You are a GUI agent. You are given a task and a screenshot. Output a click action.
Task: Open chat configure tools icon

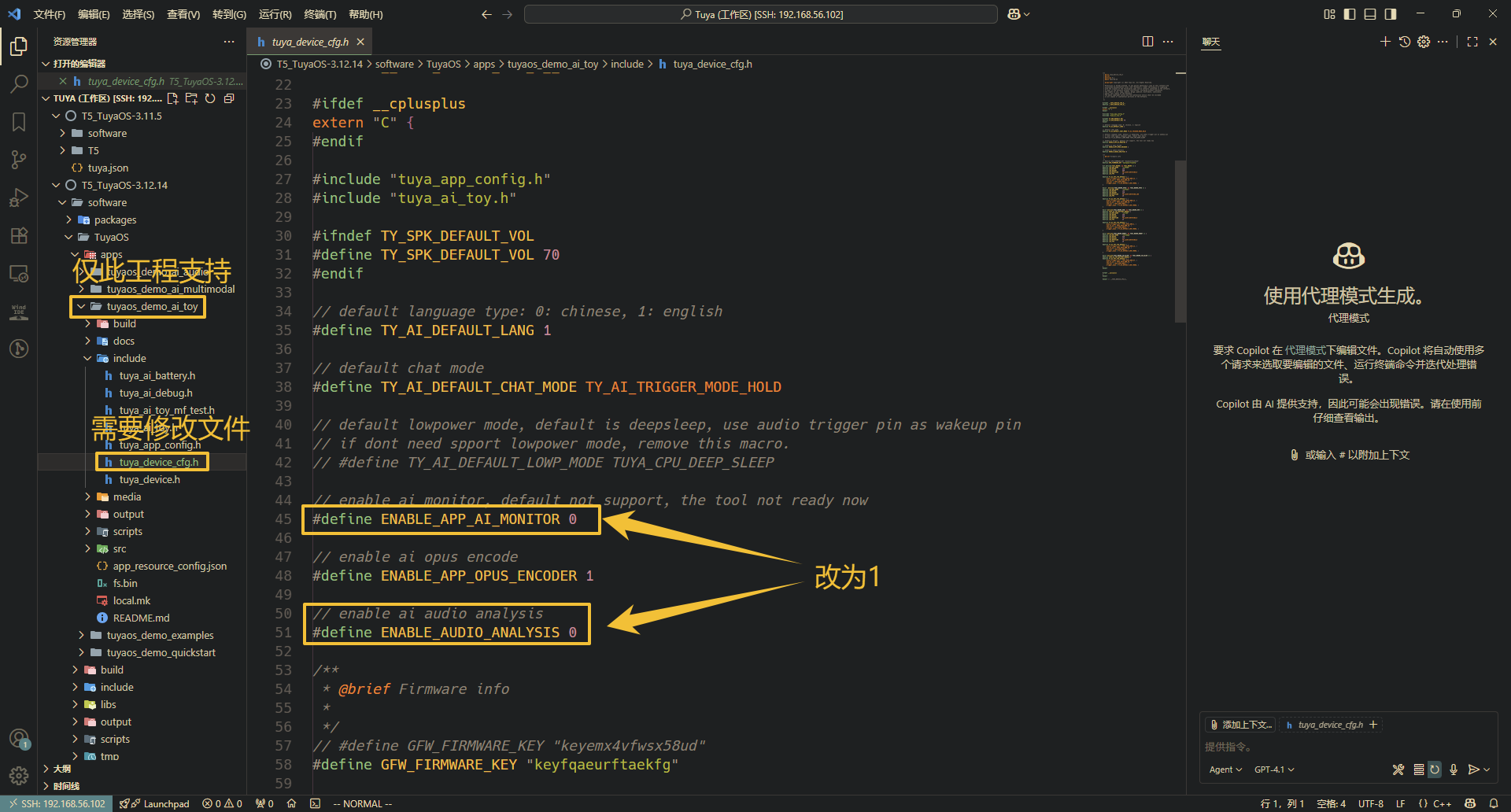pos(1398,770)
